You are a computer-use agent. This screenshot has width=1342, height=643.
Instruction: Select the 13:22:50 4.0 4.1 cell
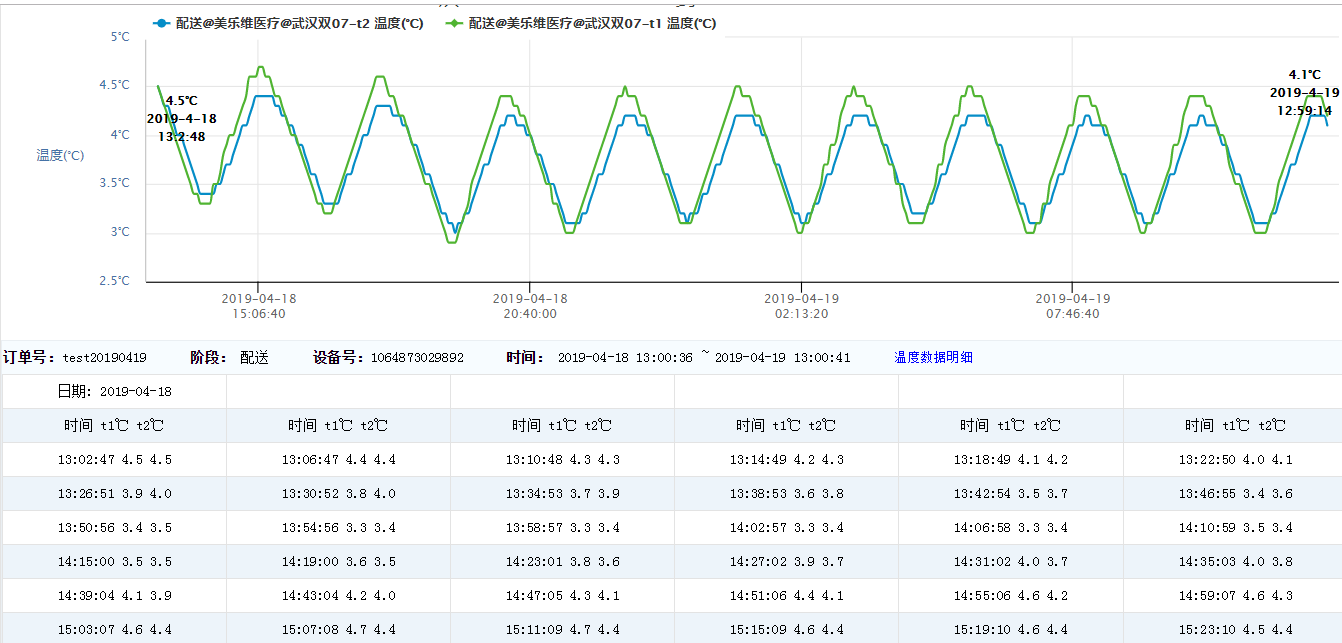coord(1232,460)
